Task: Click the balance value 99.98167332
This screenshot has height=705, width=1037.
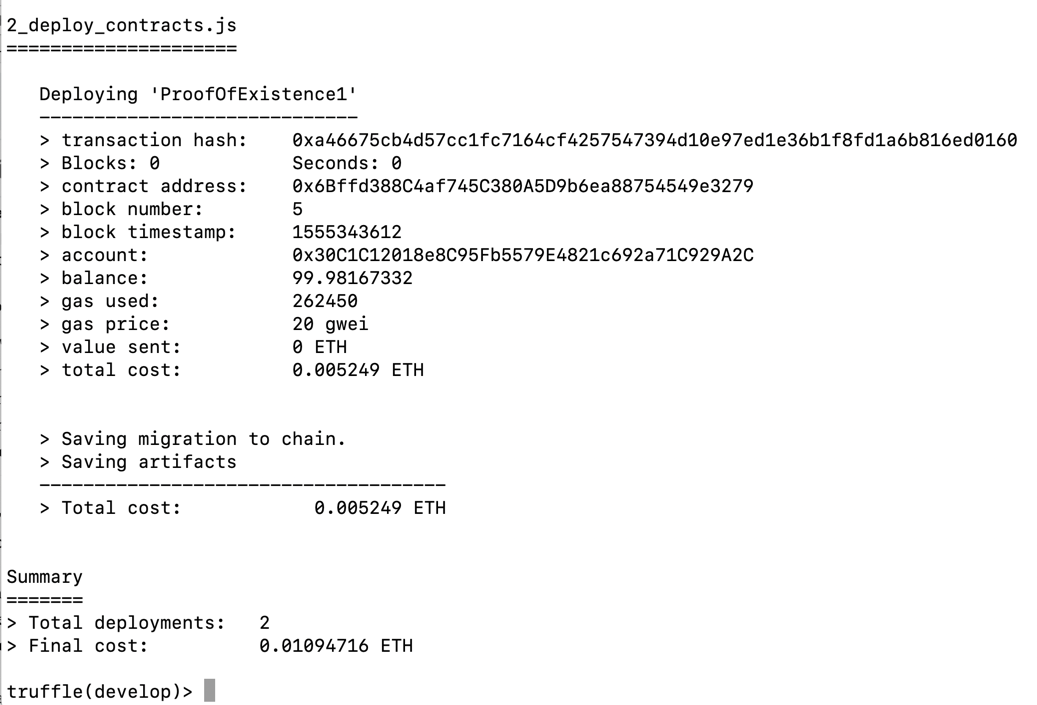Action: coord(352,278)
